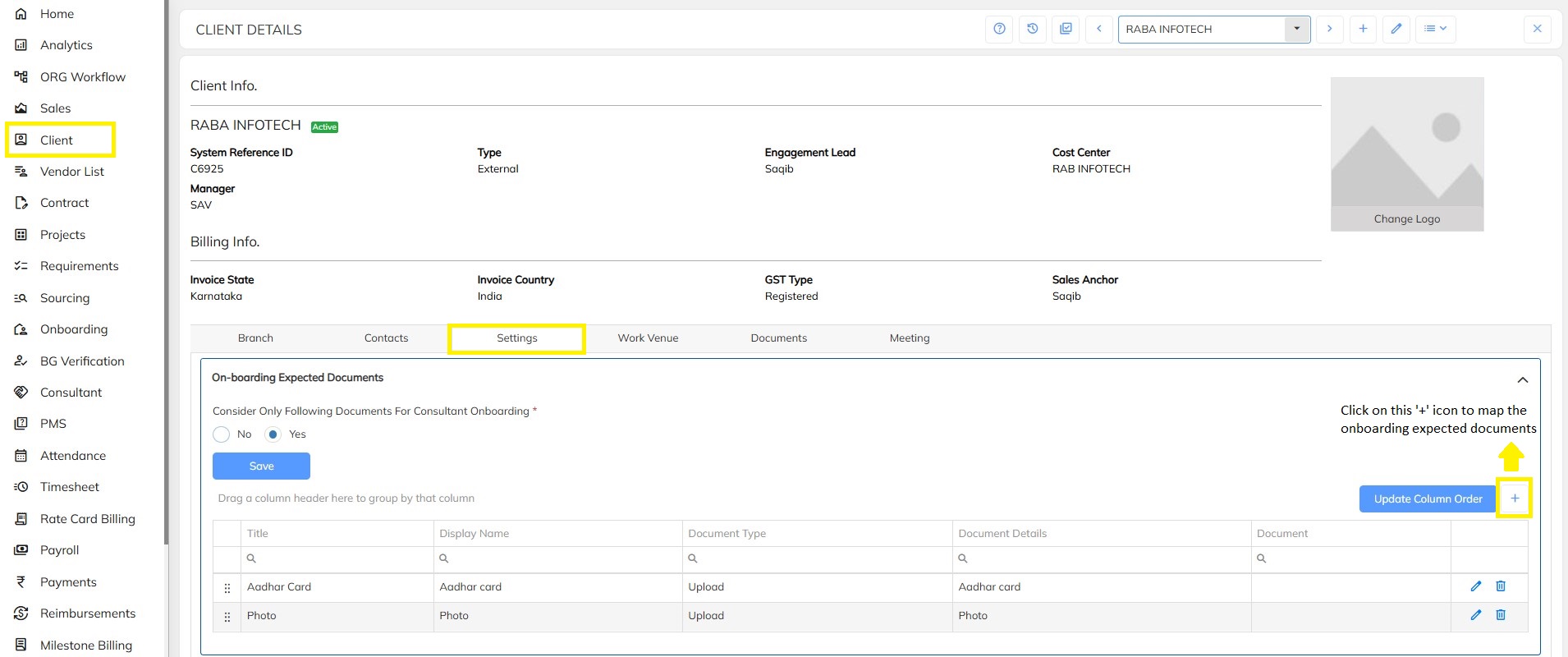Open the list view options dropdown
Viewport: 1568px width, 657px height.
[1435, 29]
